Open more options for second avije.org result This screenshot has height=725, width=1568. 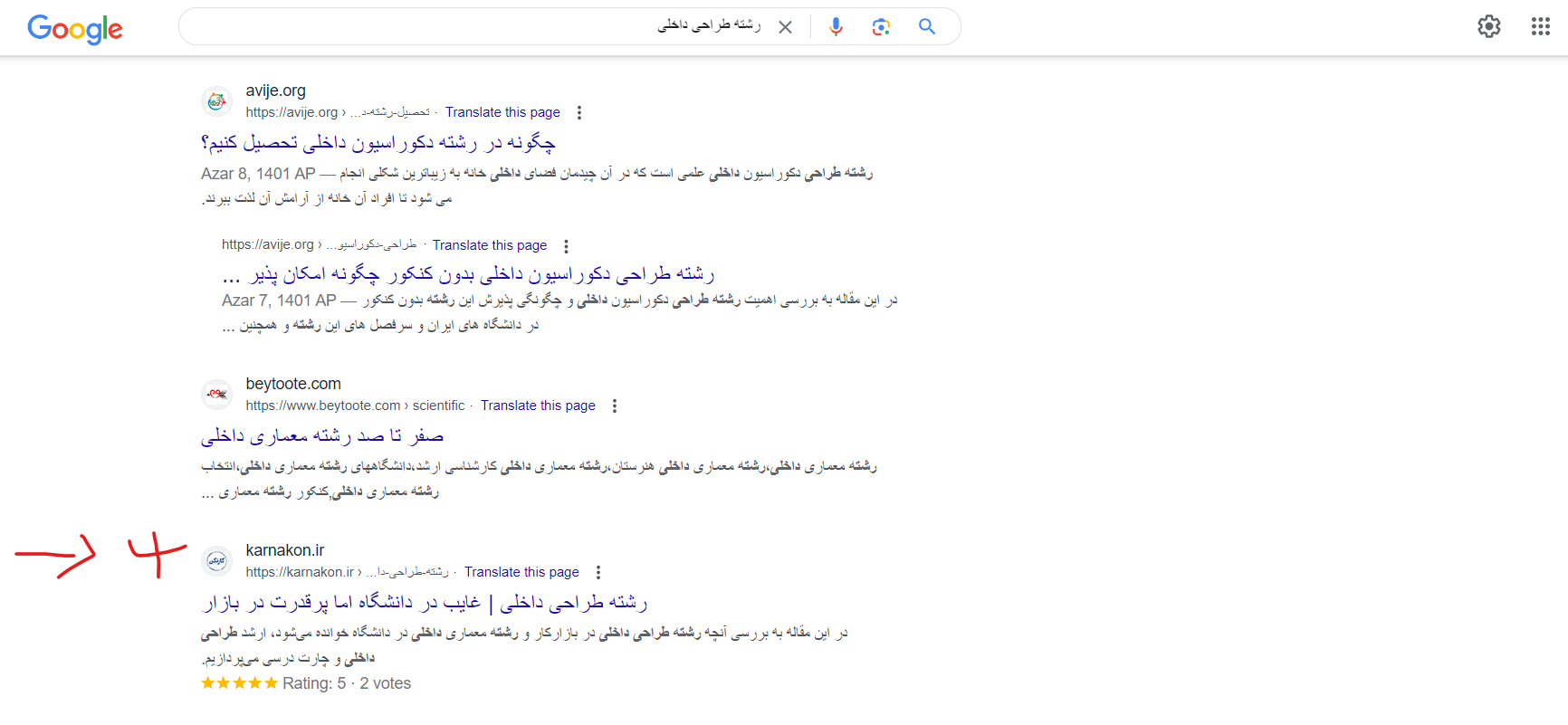pyautogui.click(x=566, y=246)
